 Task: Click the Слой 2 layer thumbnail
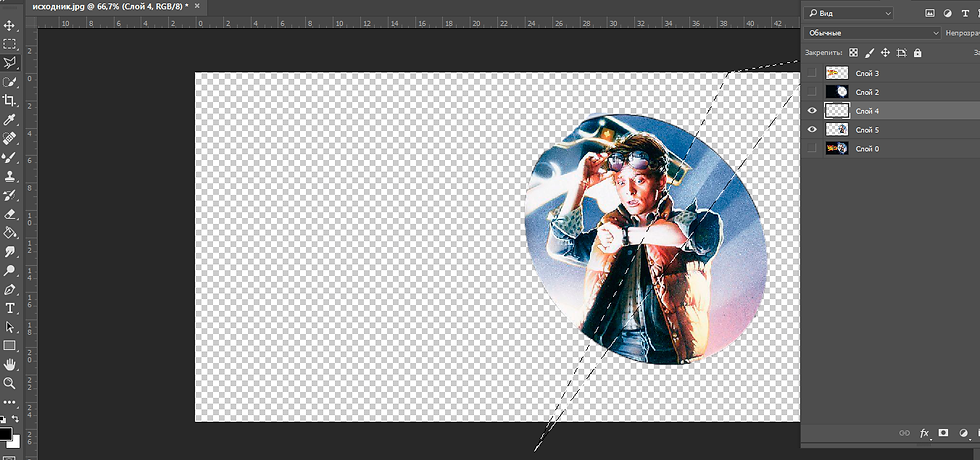click(837, 92)
